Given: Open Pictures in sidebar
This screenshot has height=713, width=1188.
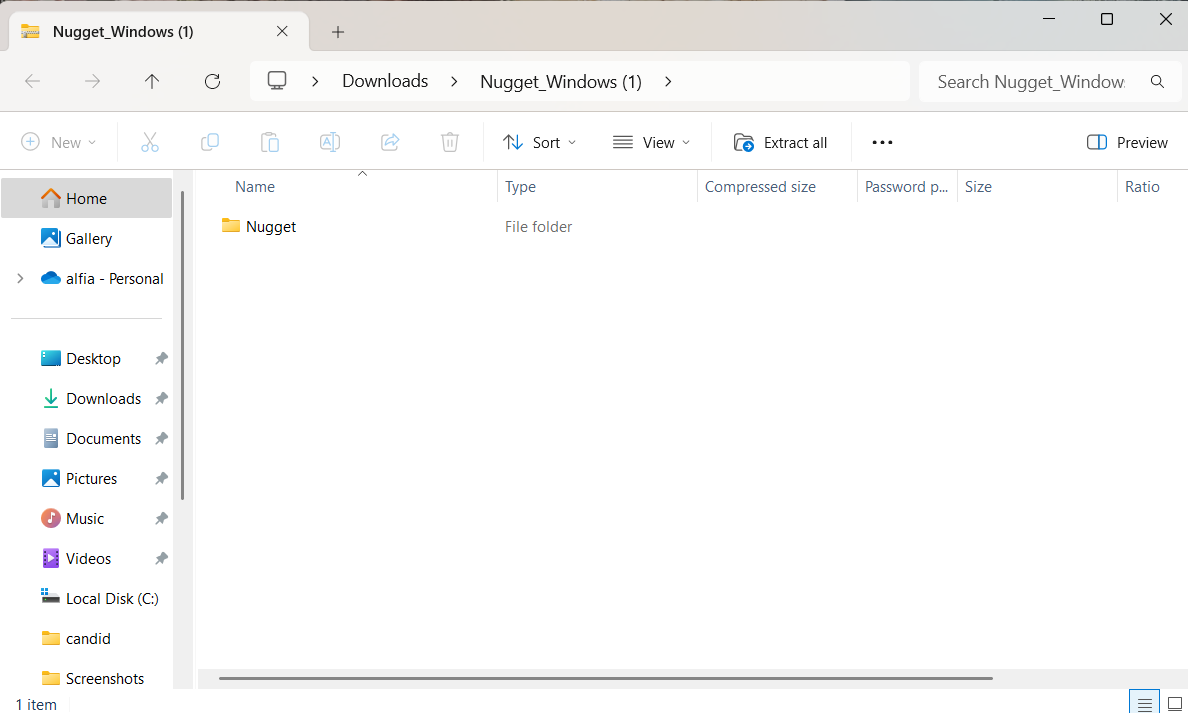Looking at the screenshot, I should click(91, 479).
